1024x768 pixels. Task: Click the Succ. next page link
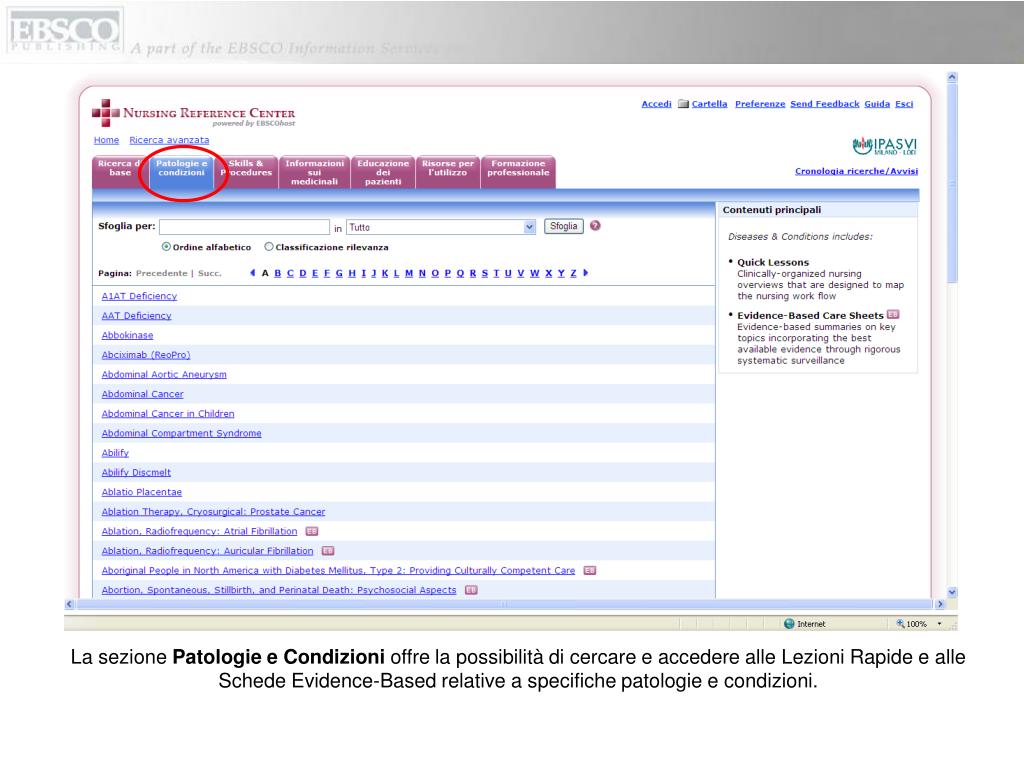coord(210,273)
